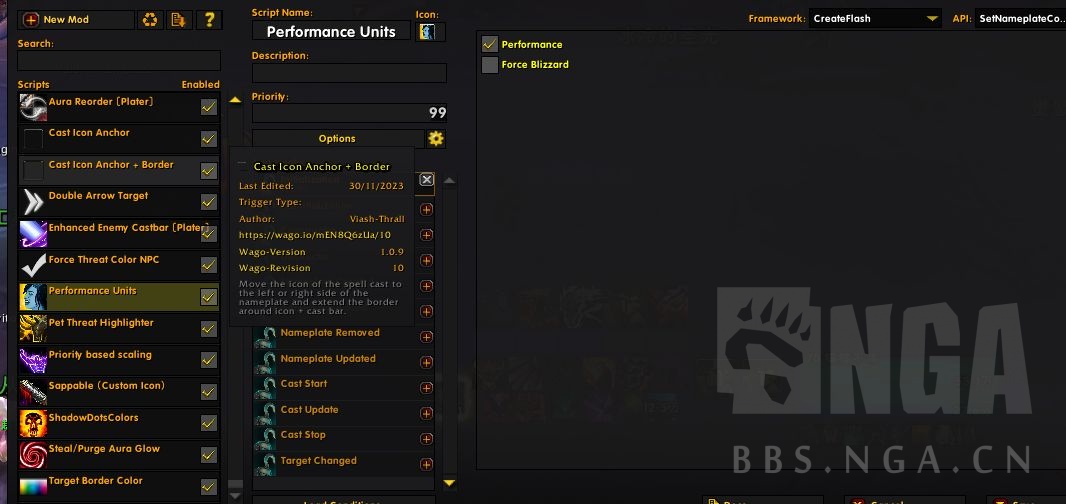Open the Framework CreateFlash dropdown
Image resolution: width=1066 pixels, height=504 pixels.
pyautogui.click(x=875, y=18)
